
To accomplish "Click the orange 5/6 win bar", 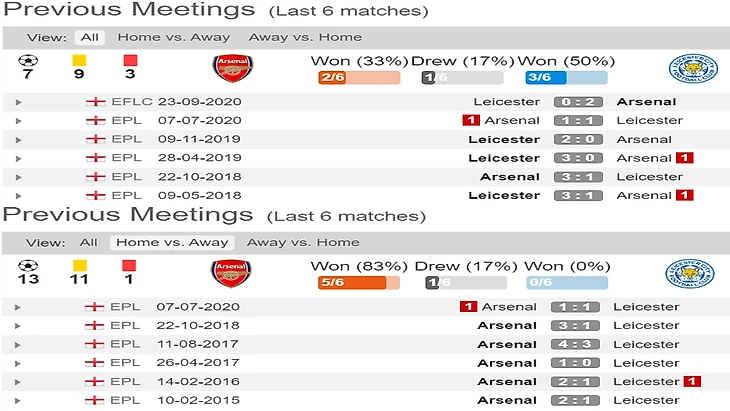I will point(352,283).
